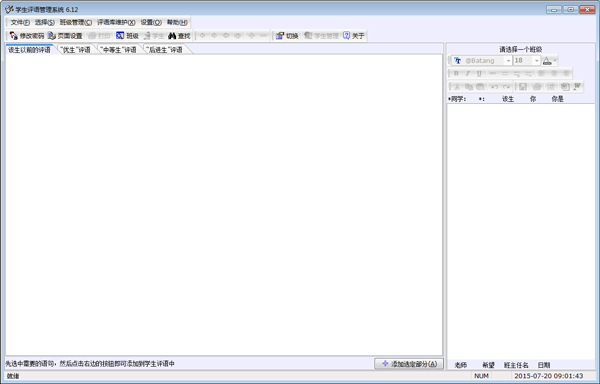Screen dimensions: 600x384
Task: Click the 就绪 status bar text
Action: [x=13, y=376]
